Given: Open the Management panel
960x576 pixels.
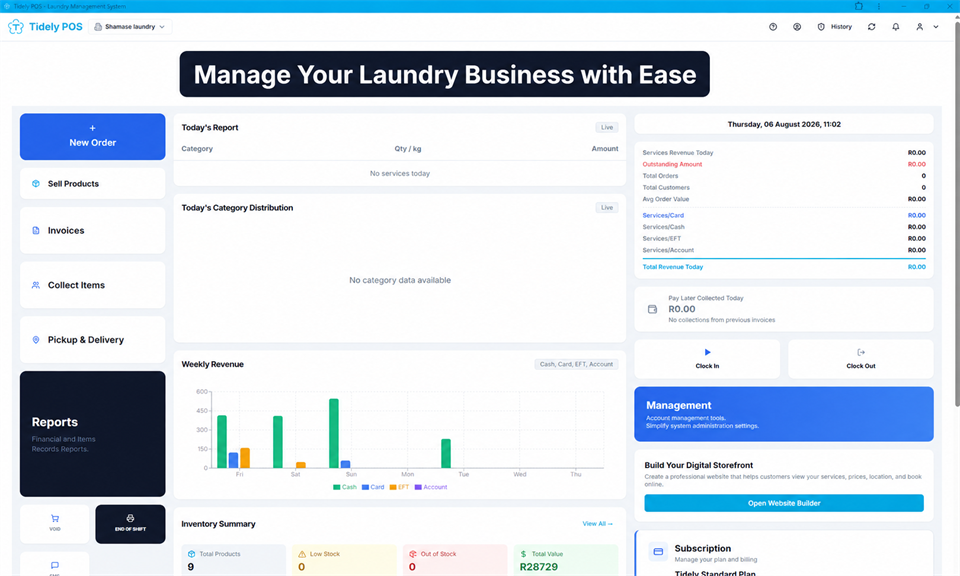Looking at the screenshot, I should click(x=784, y=414).
